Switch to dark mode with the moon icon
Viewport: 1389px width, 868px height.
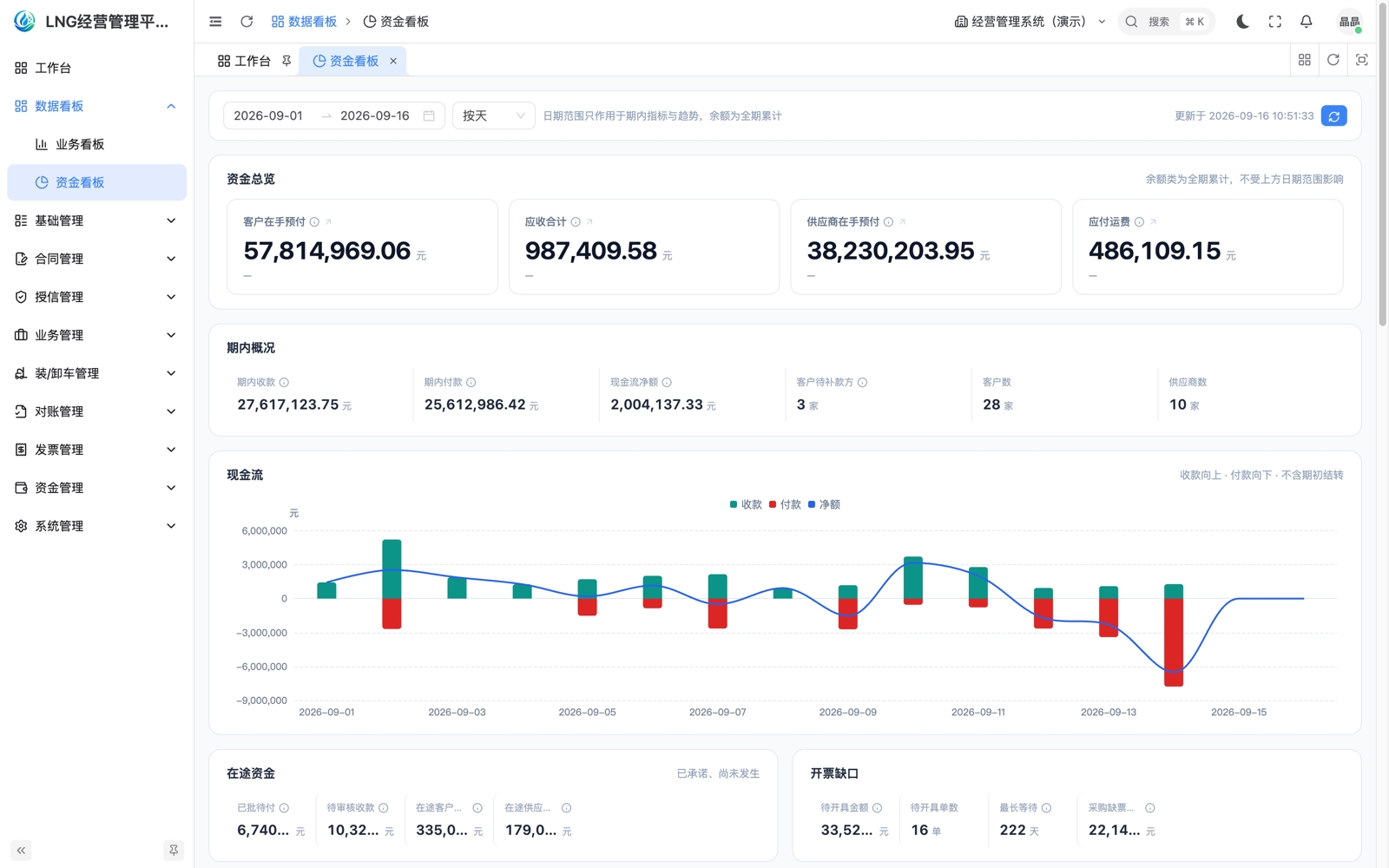[1242, 22]
